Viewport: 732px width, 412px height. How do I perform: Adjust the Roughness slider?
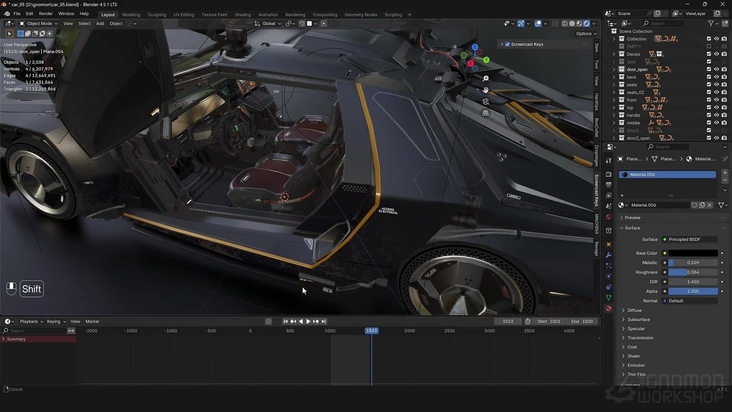tap(693, 272)
